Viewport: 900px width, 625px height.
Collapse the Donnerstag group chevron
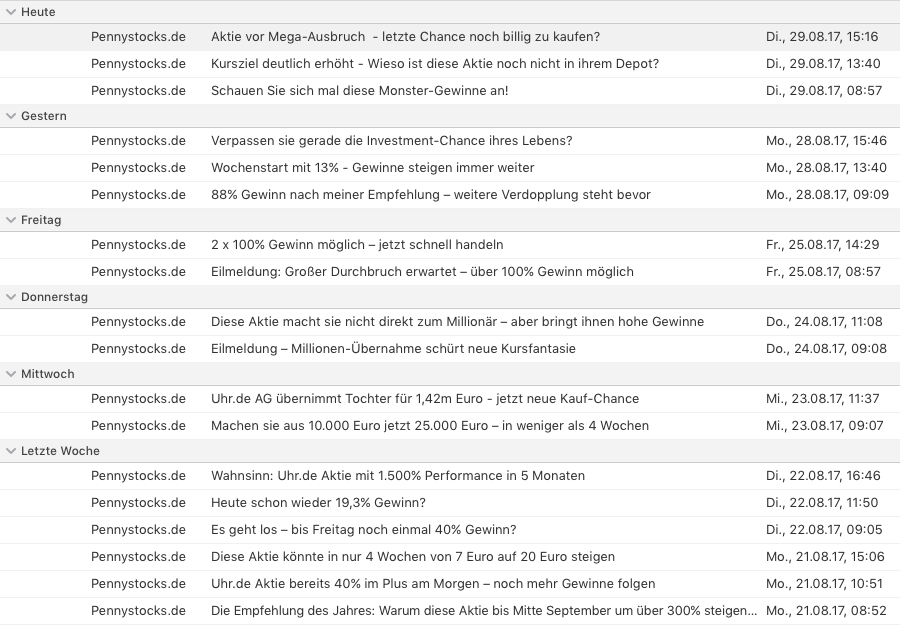[x=10, y=297]
